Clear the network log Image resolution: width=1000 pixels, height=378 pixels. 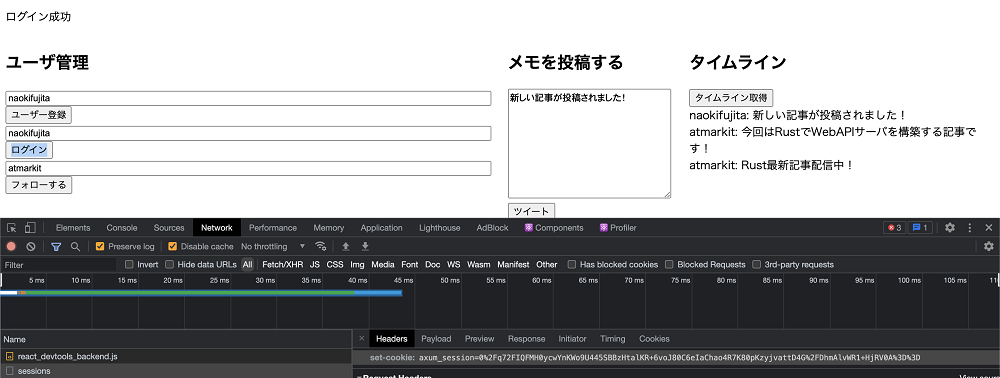point(31,246)
